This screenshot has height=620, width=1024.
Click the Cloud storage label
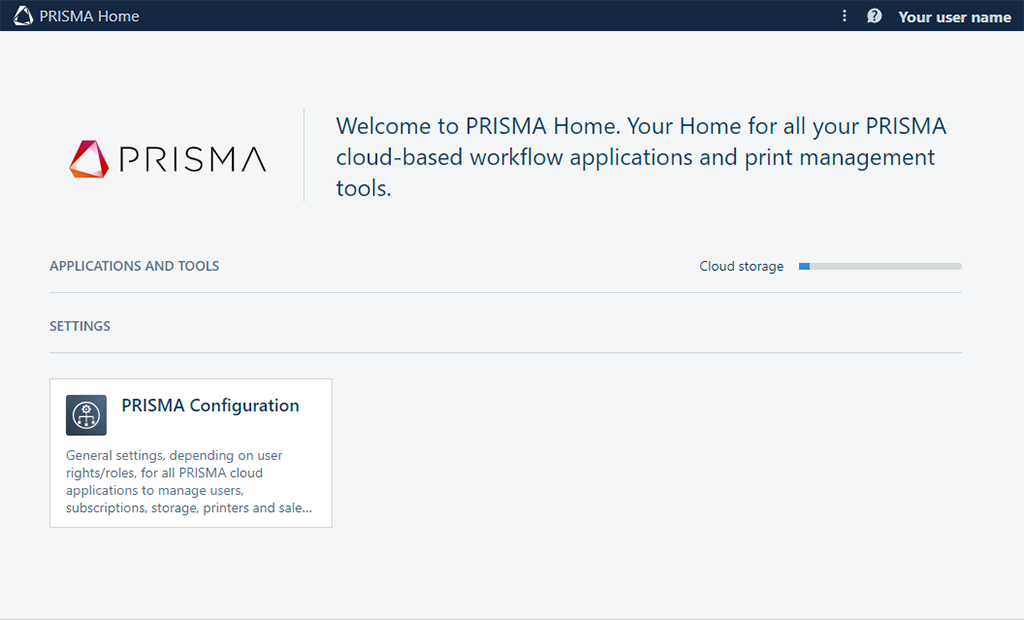[x=741, y=267]
